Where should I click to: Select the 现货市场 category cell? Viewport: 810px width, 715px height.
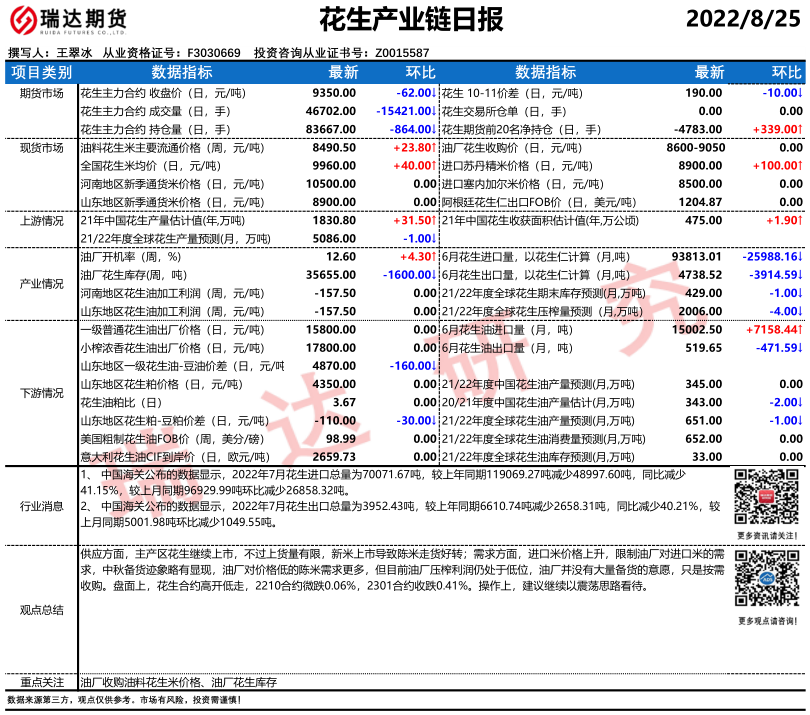tap(41, 148)
